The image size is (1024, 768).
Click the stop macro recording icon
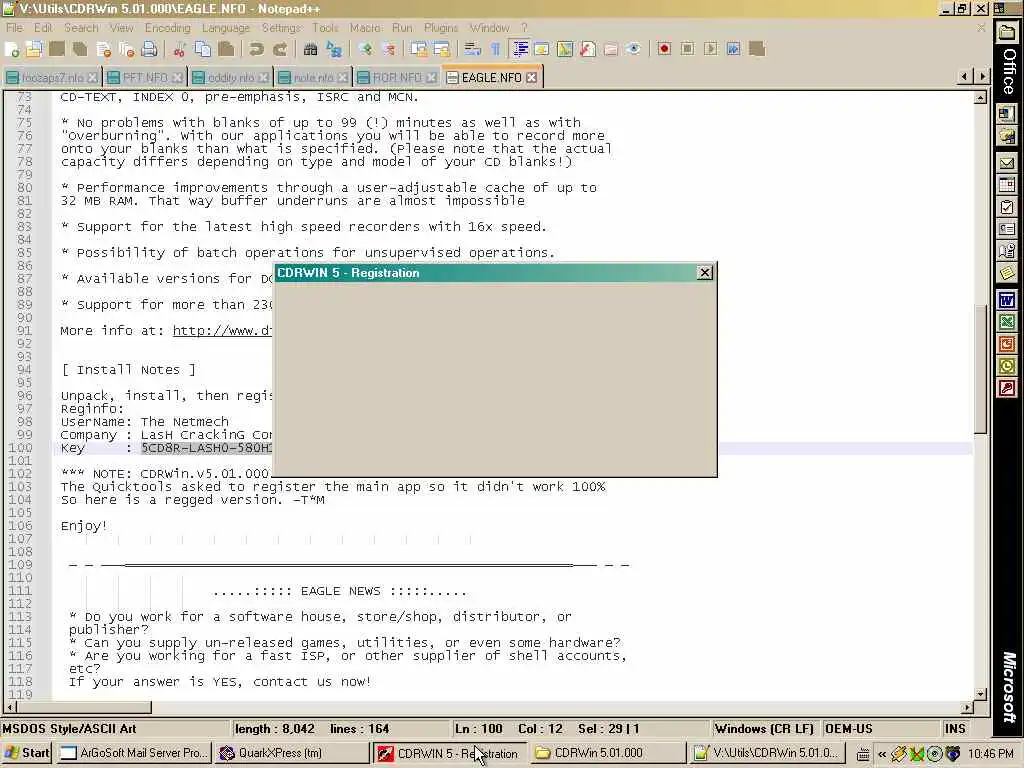click(x=687, y=50)
